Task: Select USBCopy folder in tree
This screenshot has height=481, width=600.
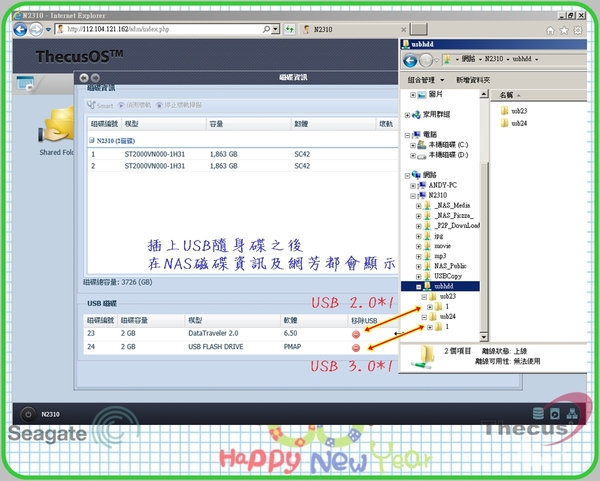Action: point(448,276)
